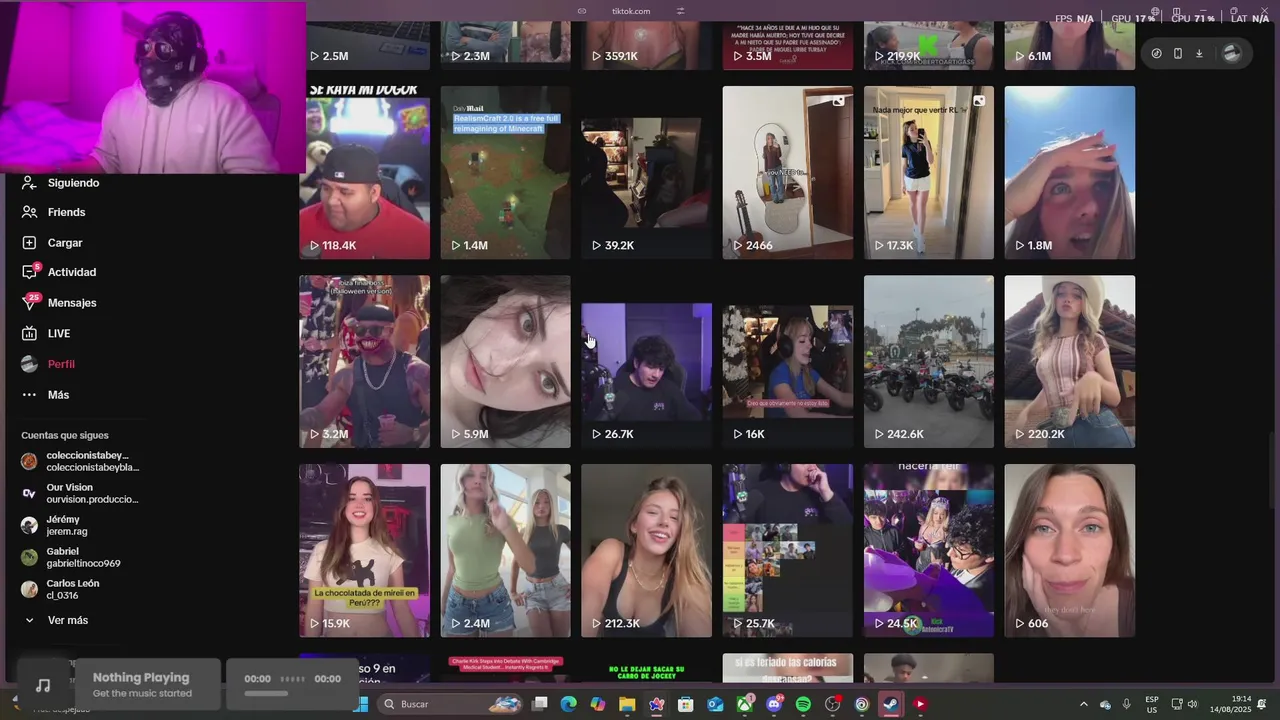This screenshot has width=1280, height=720.
Task: Open Spotify from the taskbar
Action: point(803,704)
